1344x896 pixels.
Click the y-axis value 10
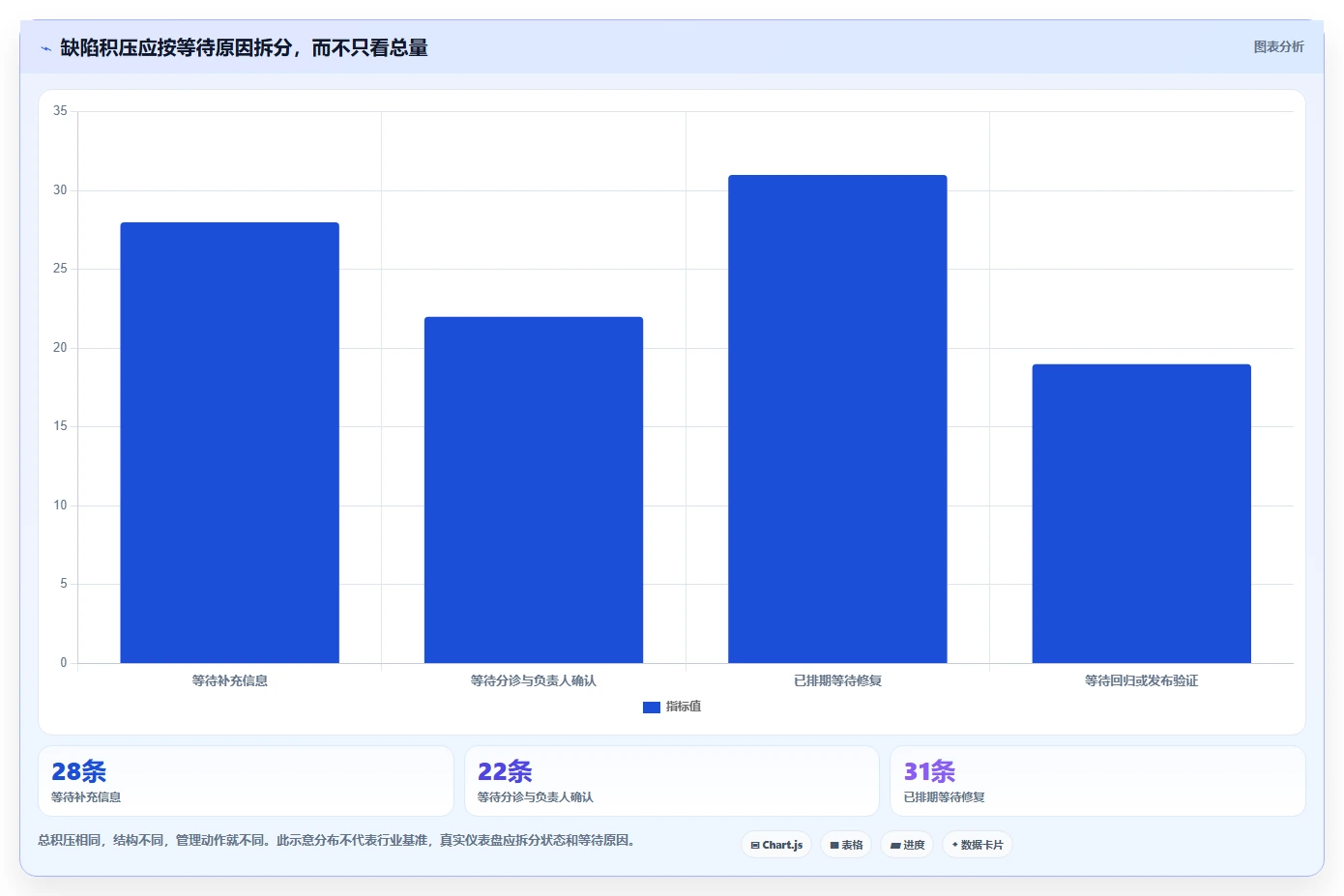pos(60,506)
